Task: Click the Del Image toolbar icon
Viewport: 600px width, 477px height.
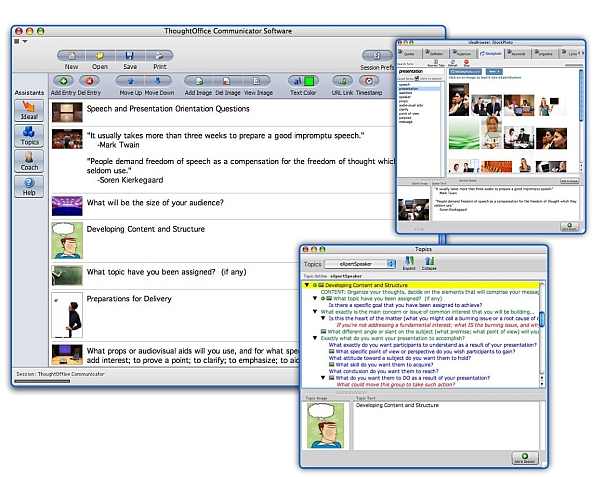Action: point(227,81)
